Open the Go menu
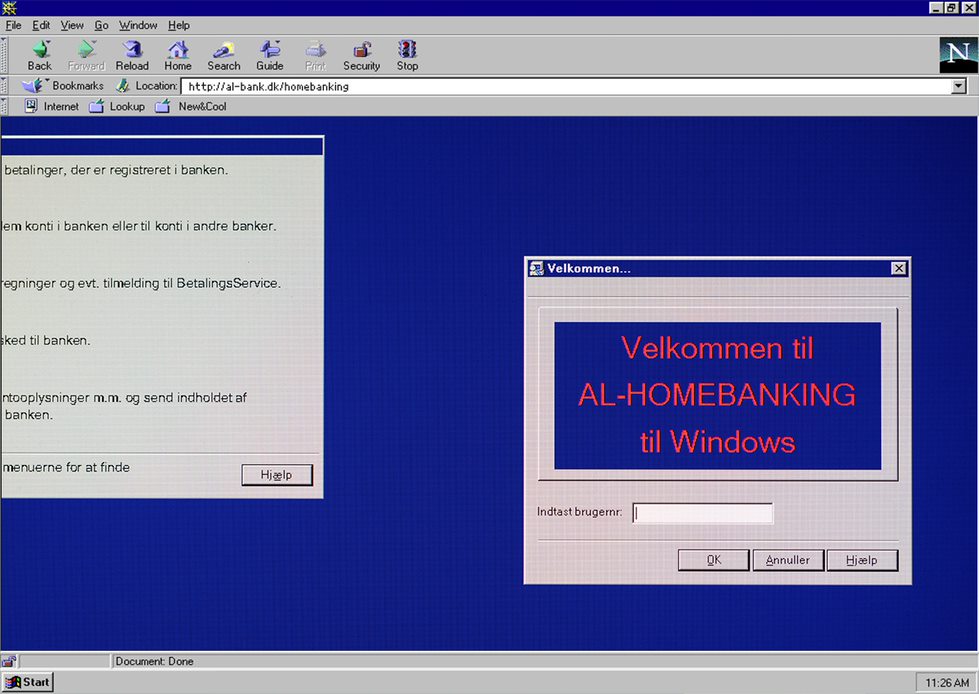The height and width of the screenshot is (694, 979). [101, 25]
